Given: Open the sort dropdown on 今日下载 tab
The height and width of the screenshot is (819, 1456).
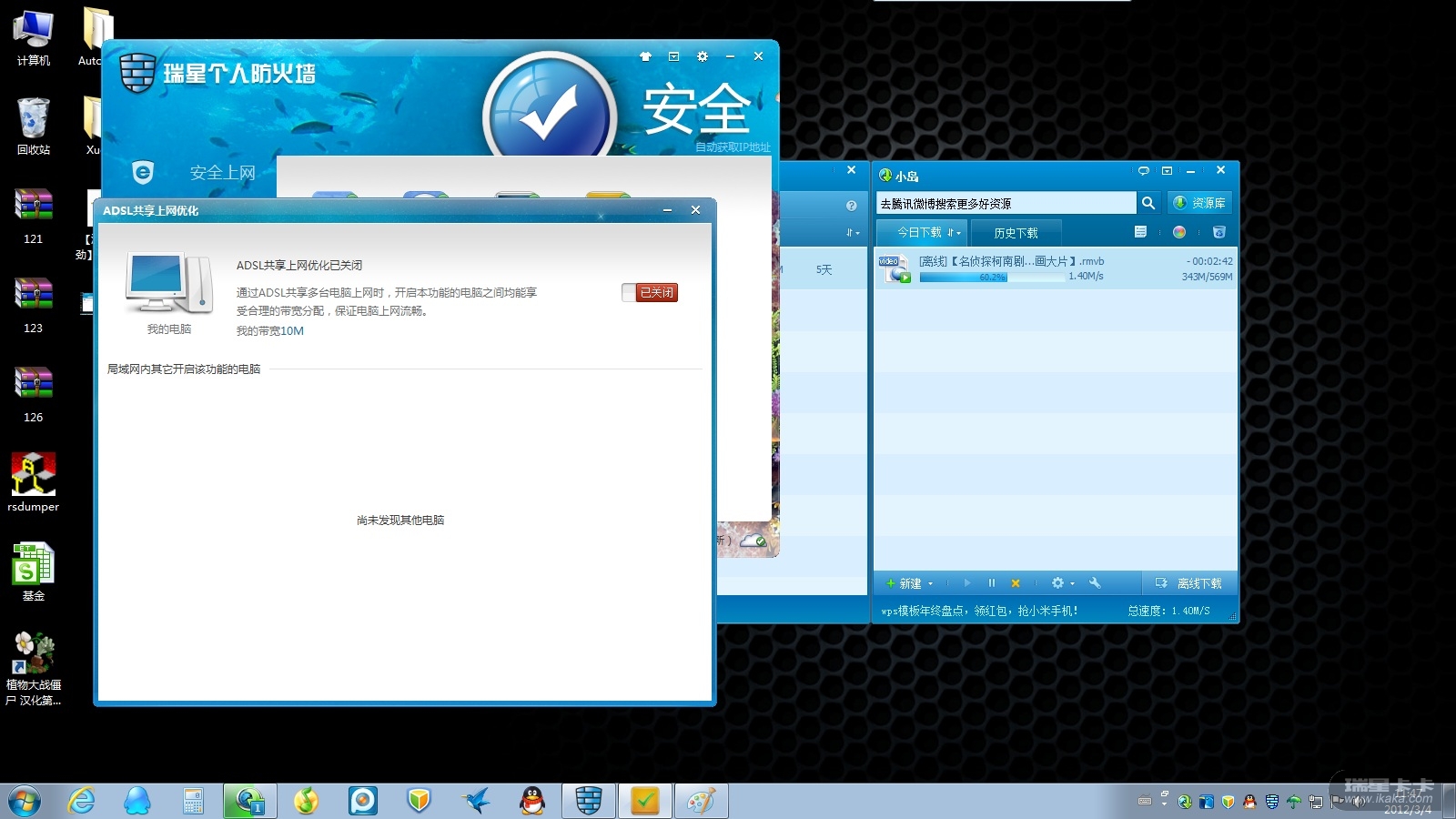Looking at the screenshot, I should (x=954, y=233).
